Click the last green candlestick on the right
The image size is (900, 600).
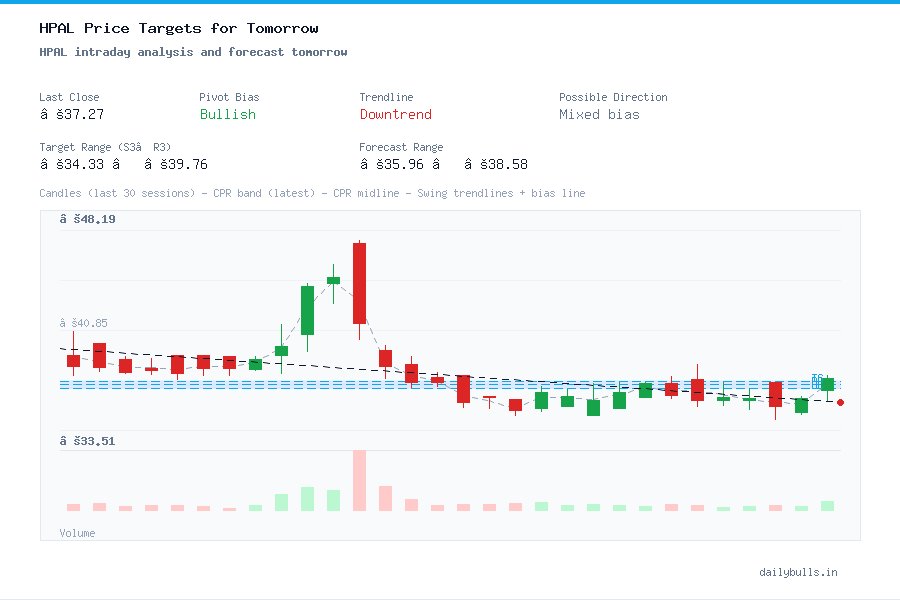827,385
